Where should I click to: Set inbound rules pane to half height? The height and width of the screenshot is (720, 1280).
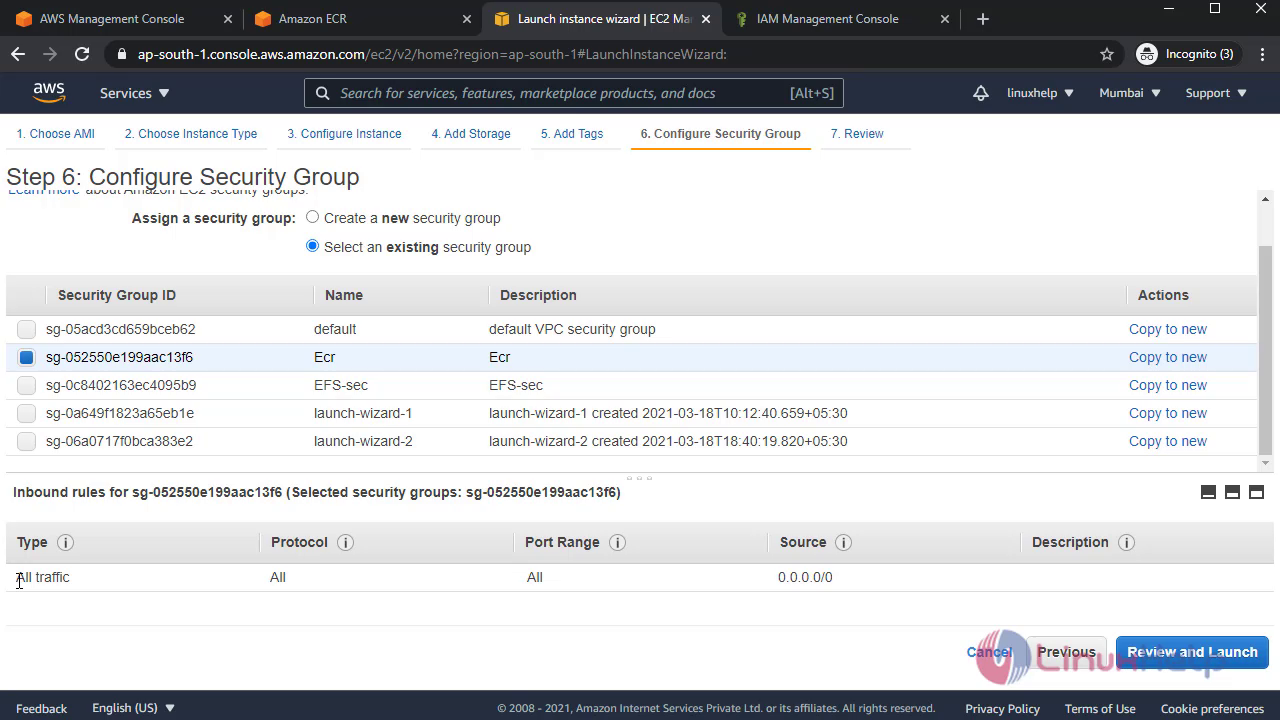(x=1232, y=492)
